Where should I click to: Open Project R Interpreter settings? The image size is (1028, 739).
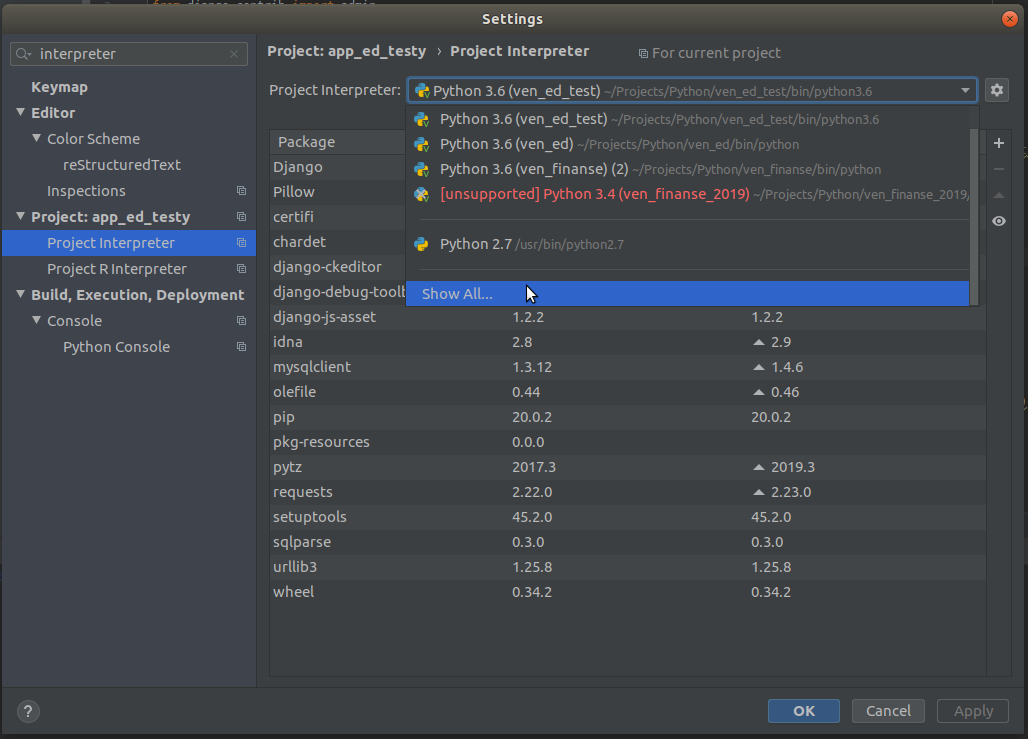117,269
